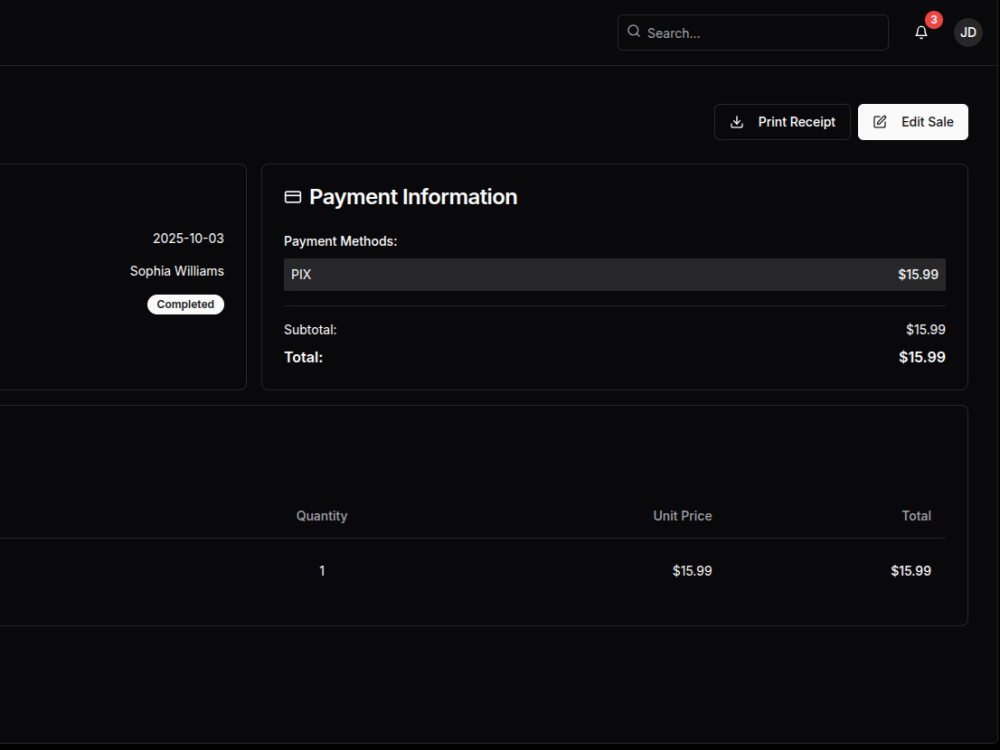1000x750 pixels.
Task: Click the Unit Price column header
Action: (682, 516)
